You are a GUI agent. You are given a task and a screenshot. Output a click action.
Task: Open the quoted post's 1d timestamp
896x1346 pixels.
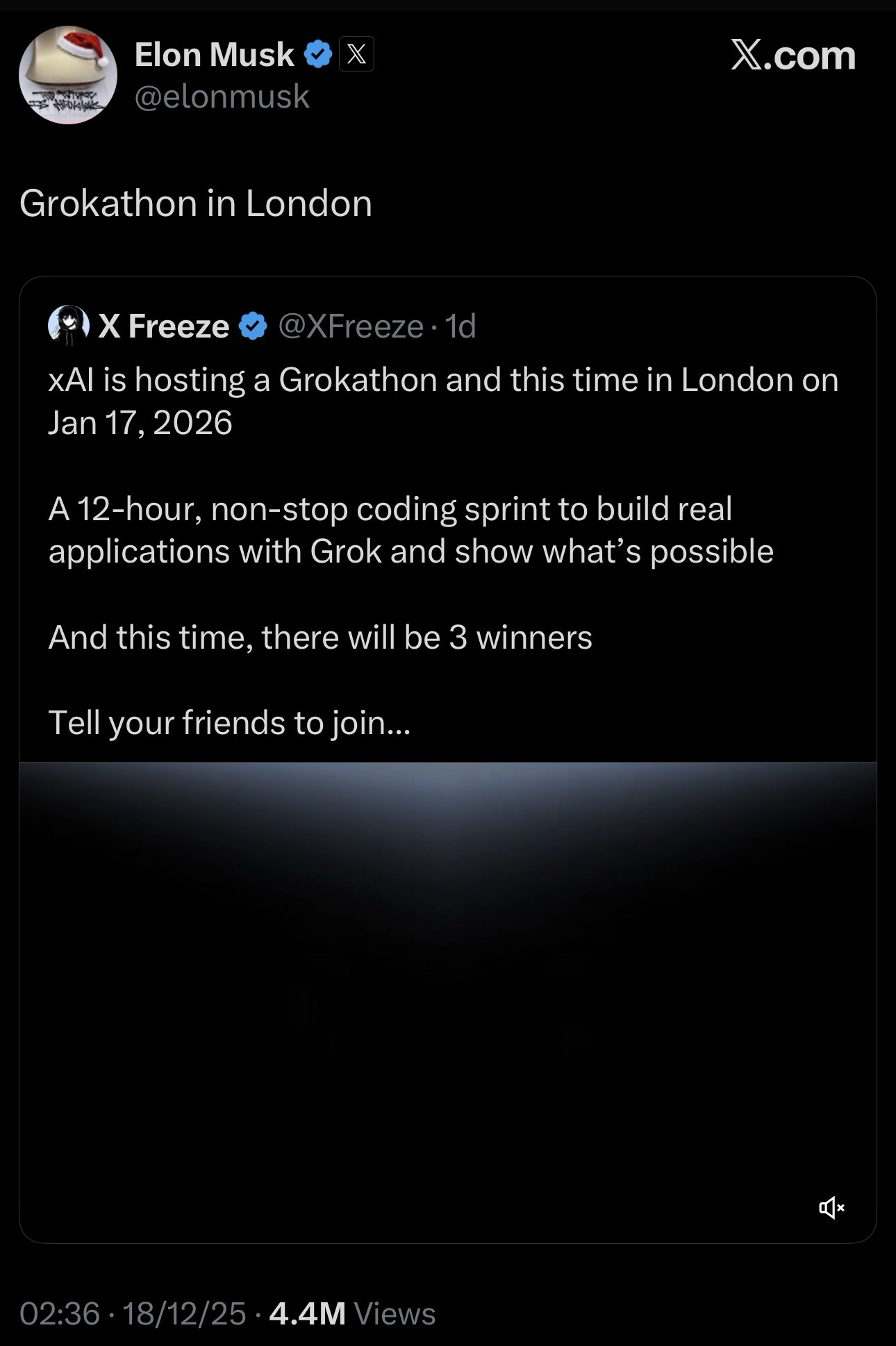coord(461,326)
